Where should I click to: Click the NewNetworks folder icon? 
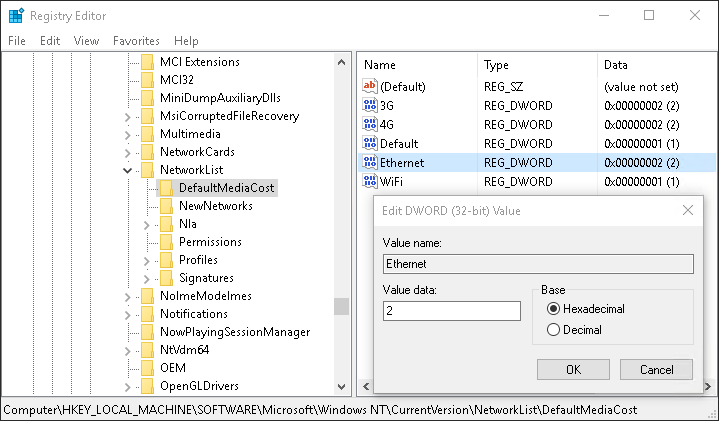[166, 206]
